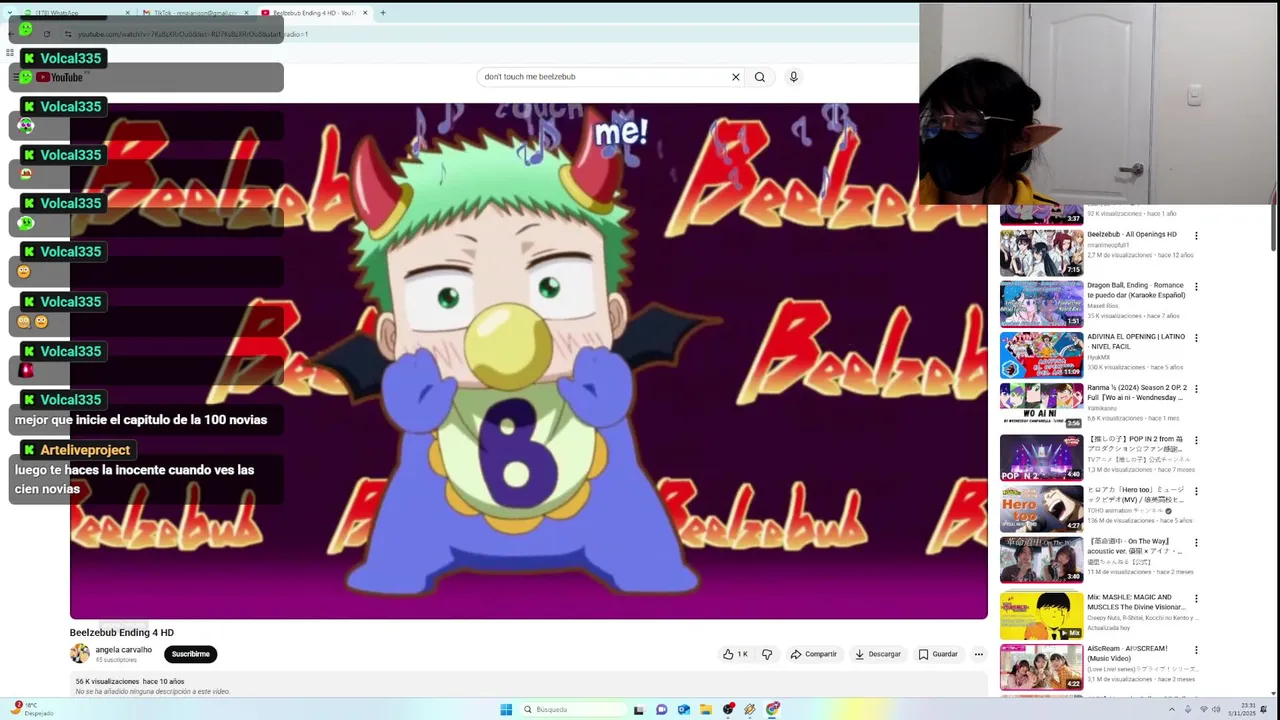The height and width of the screenshot is (720, 1280).
Task: Open the Mix MASHLE playlist thumbnail
Action: 1041,615
